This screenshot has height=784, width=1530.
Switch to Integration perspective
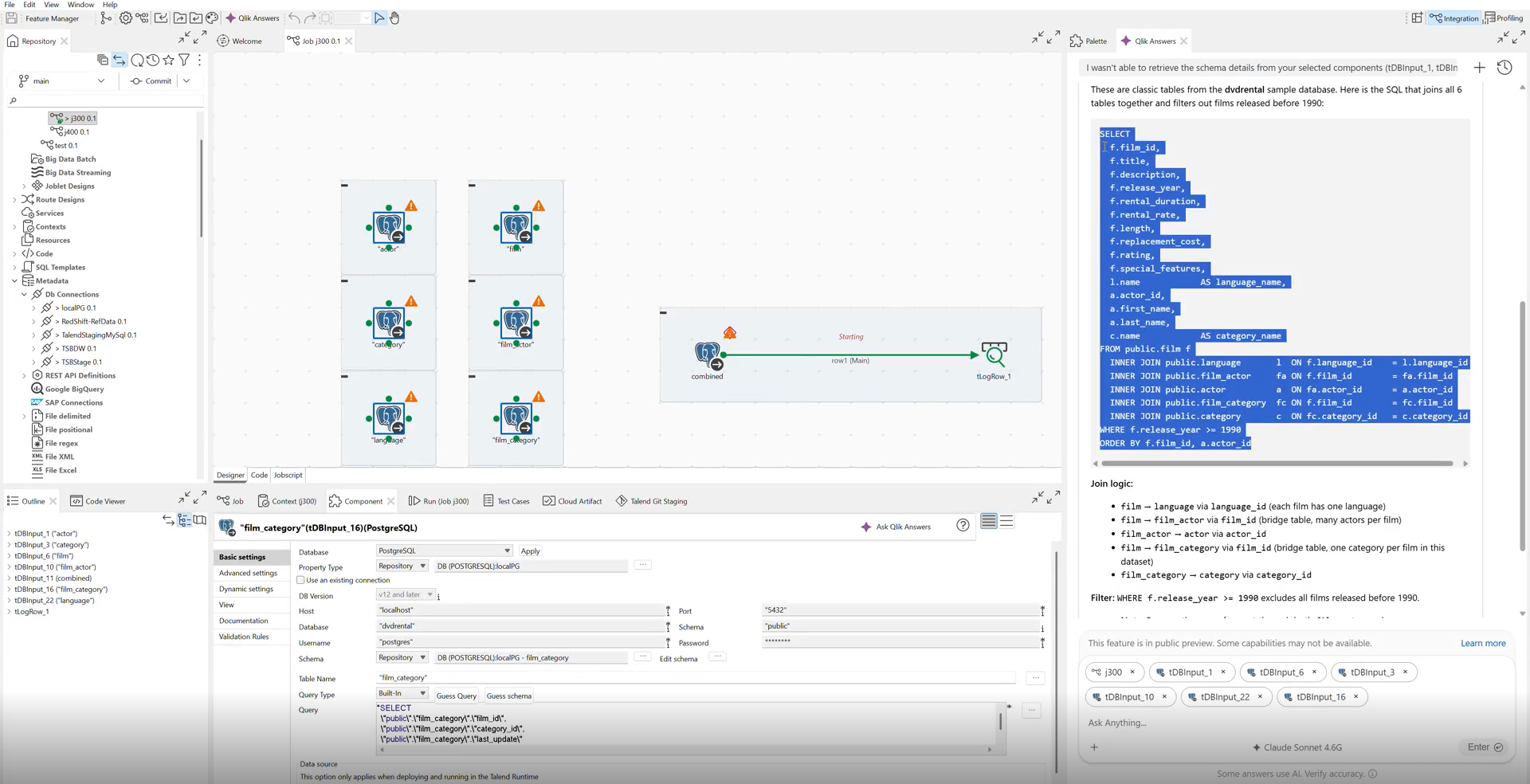(1453, 18)
